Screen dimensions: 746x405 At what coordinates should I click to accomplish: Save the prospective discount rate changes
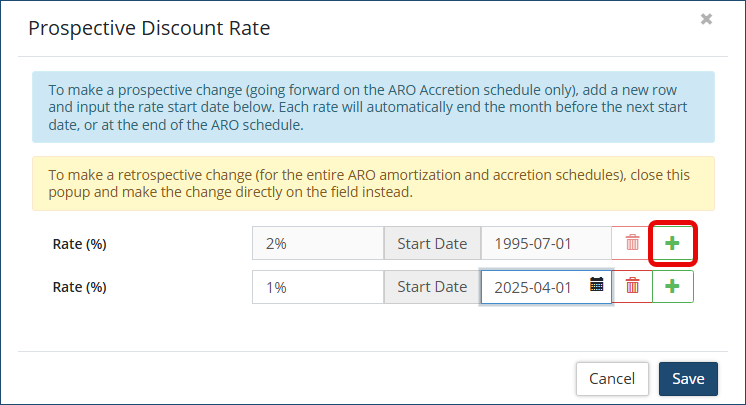tap(688, 379)
